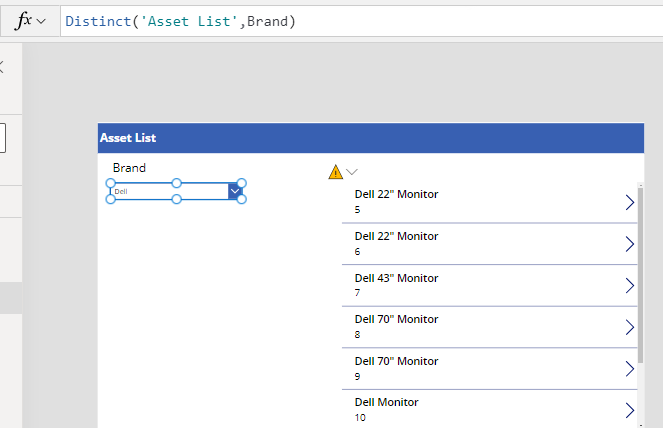Open details arrow for Dell 22" Monitor 5
Image resolution: width=663 pixels, height=428 pixels.
(630, 203)
